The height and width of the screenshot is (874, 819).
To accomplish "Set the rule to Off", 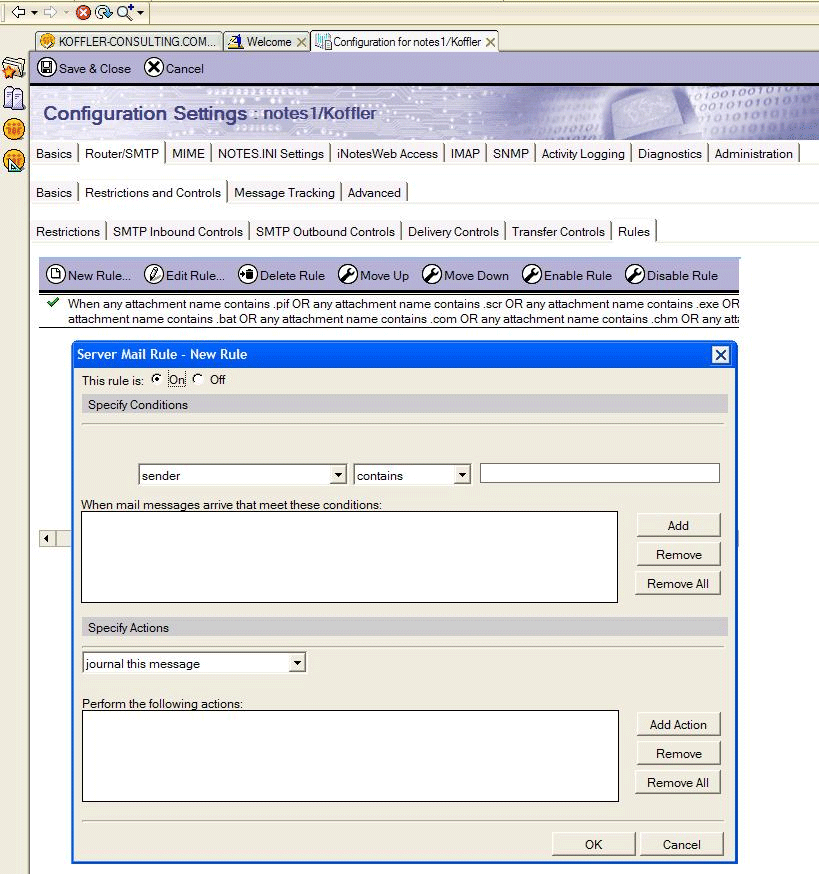I will (197, 380).
